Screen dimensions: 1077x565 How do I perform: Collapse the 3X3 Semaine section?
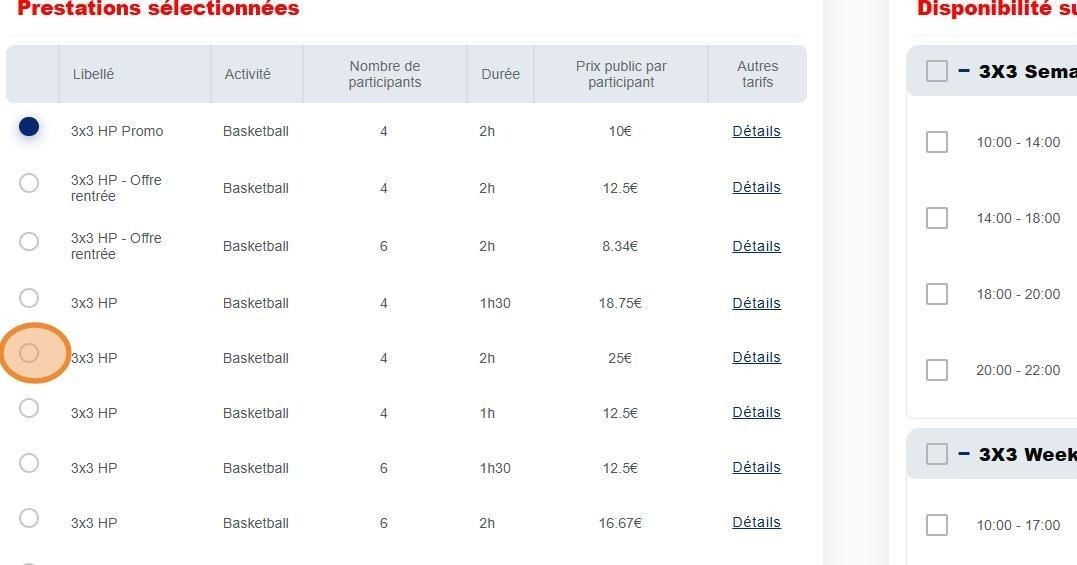(964, 71)
